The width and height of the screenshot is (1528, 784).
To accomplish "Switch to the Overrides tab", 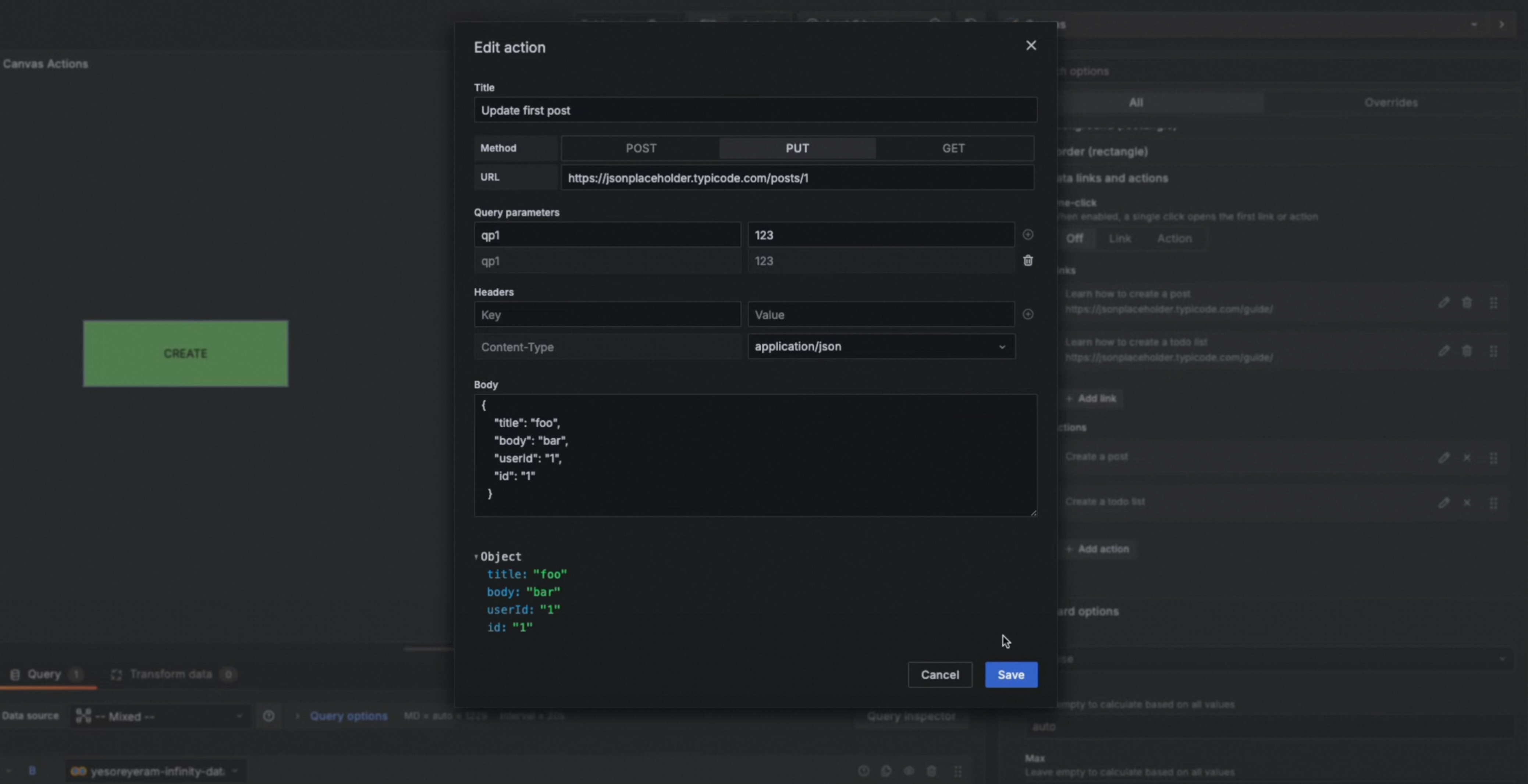I will (x=1390, y=103).
